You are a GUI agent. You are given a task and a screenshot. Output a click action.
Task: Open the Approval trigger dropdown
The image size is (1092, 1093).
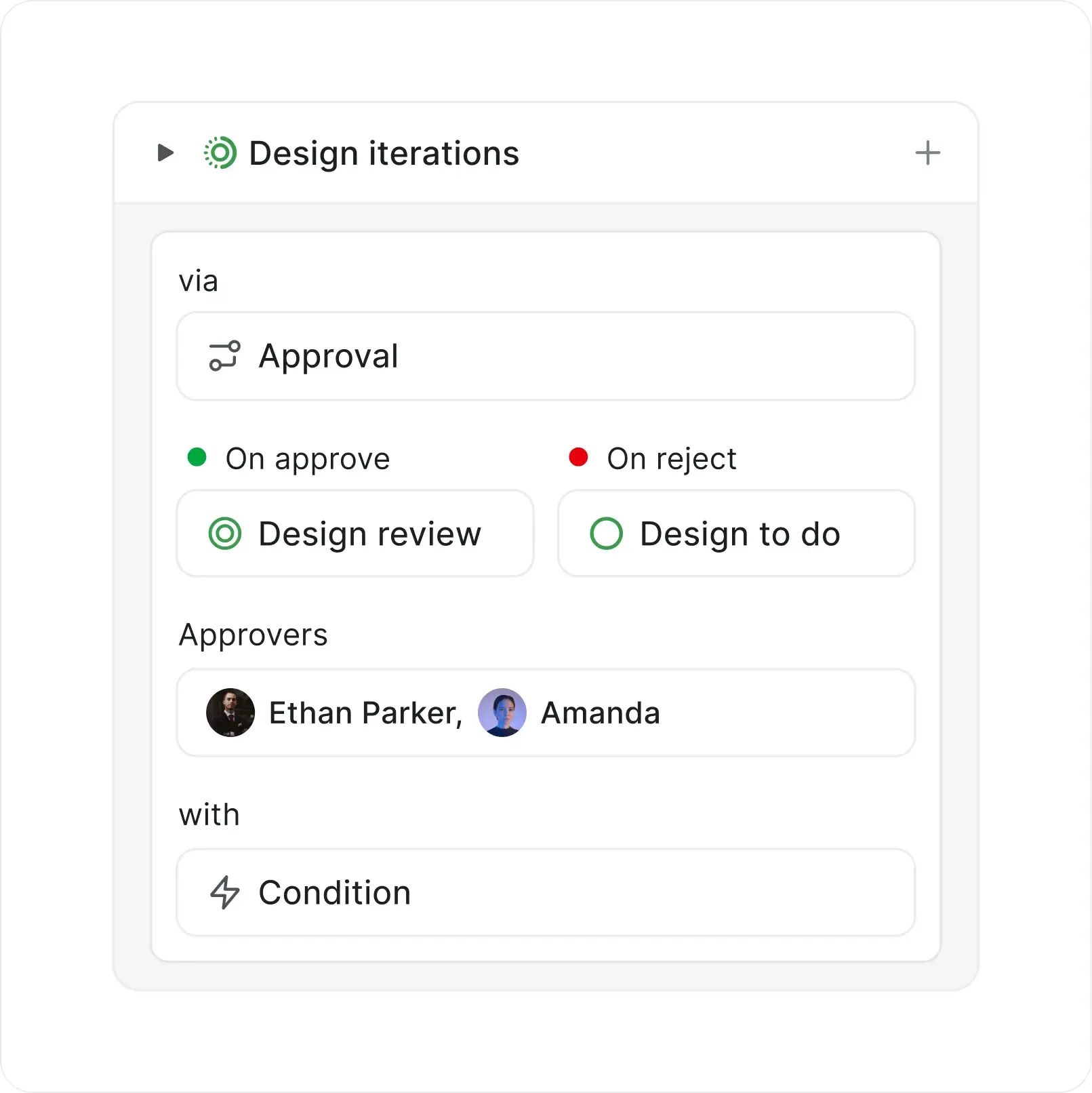pyautogui.click(x=546, y=355)
